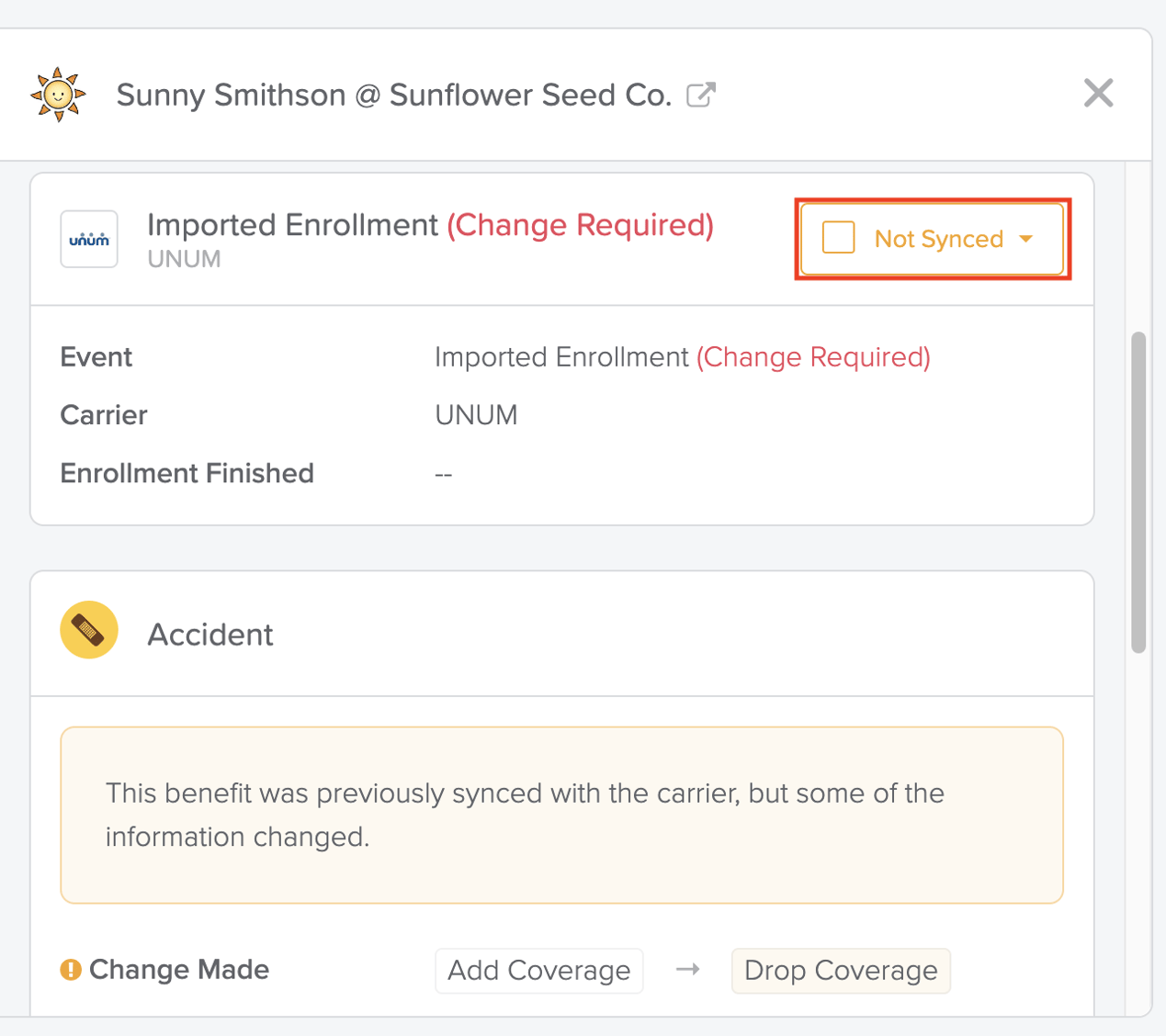Viewport: 1166px width, 1036px height.
Task: Click the warning icon beside Change Made
Action: point(72,969)
